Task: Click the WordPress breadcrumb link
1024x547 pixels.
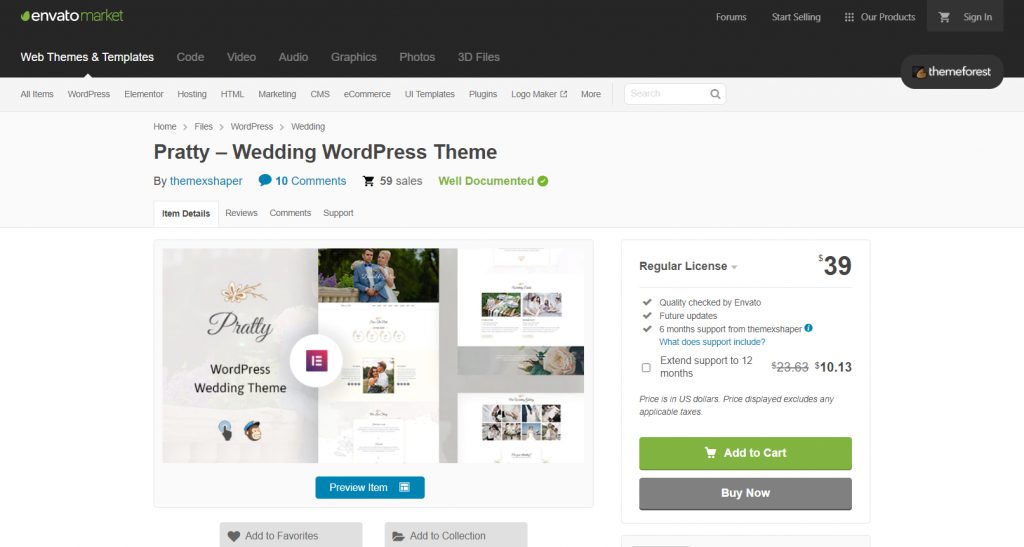Action: (251, 127)
